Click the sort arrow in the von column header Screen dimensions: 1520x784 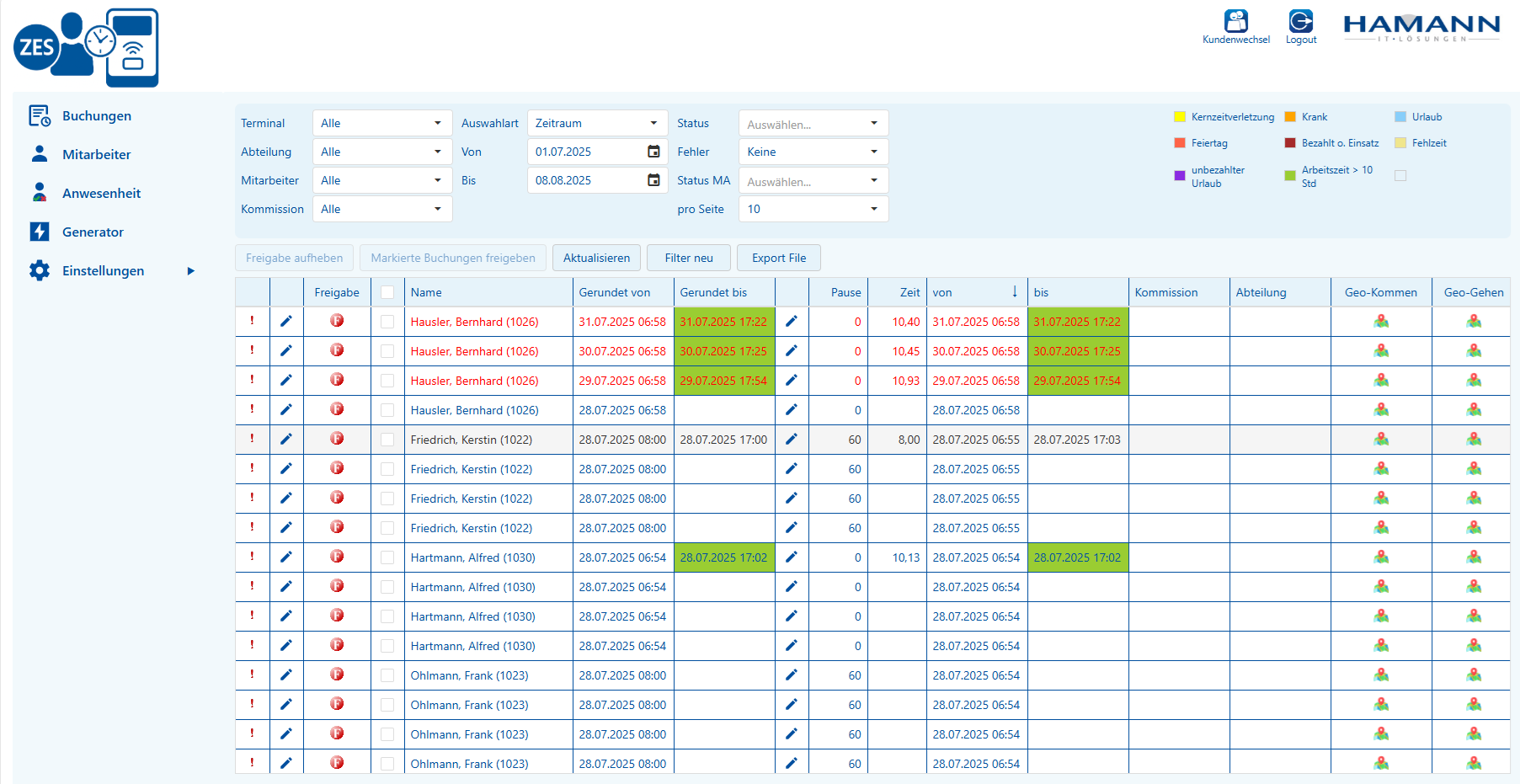[1015, 291]
